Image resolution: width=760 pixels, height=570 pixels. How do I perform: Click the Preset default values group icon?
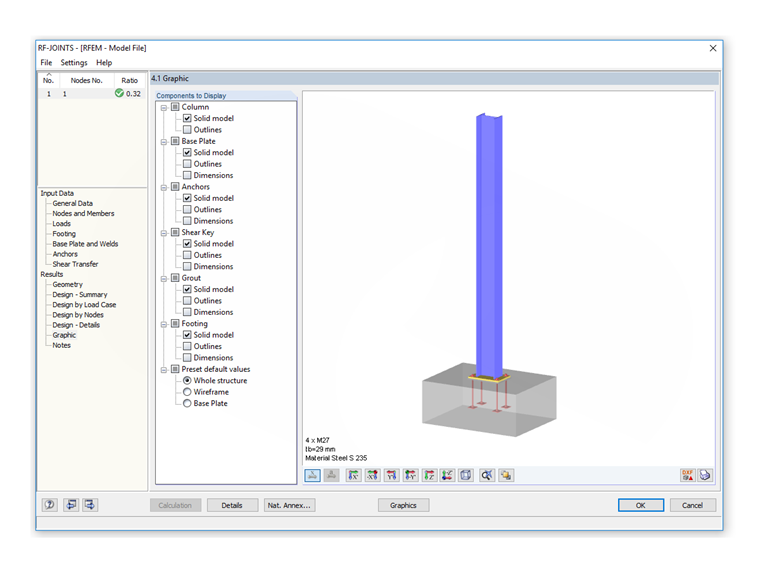(175, 369)
